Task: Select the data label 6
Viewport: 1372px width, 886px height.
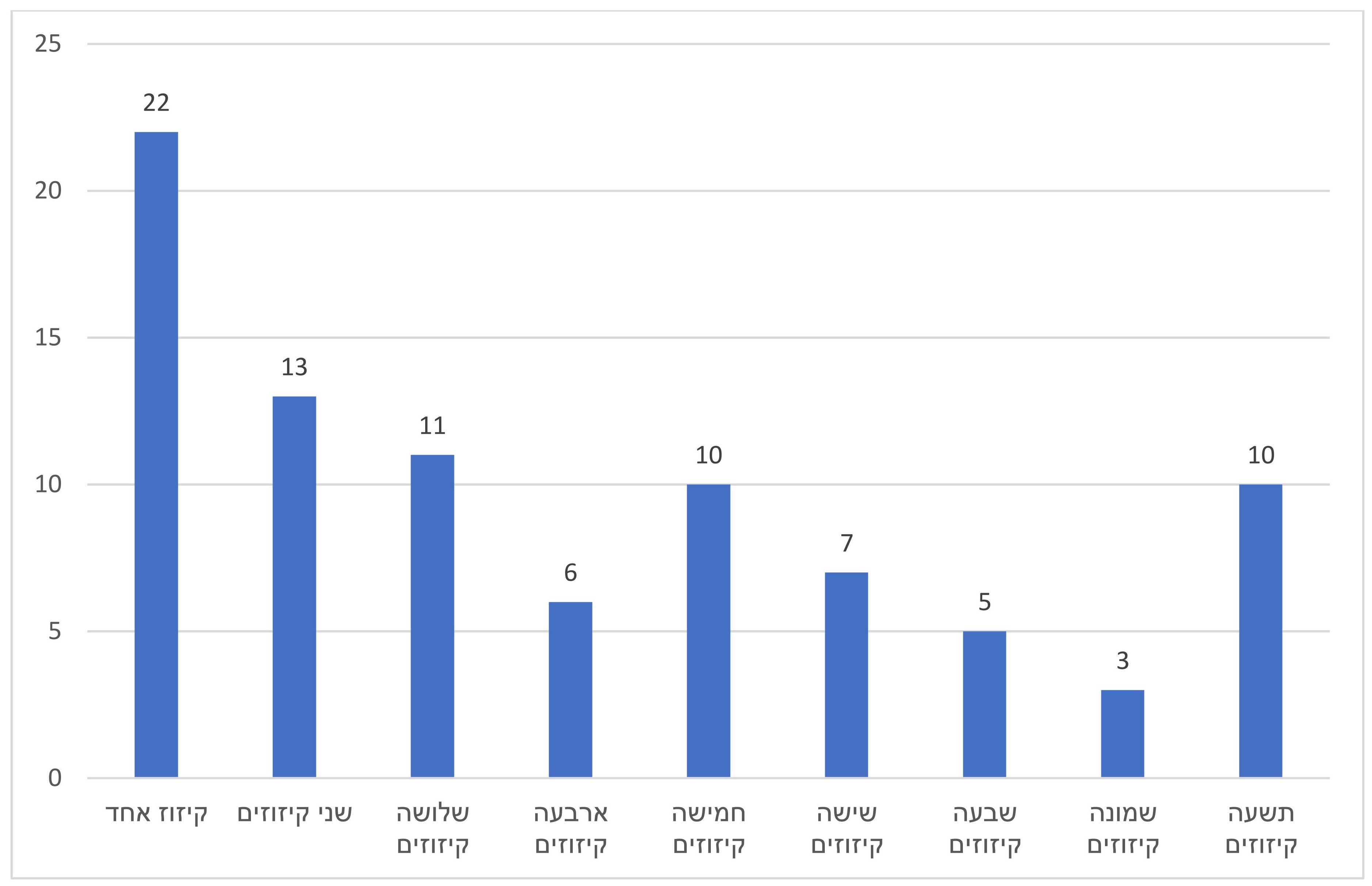Action: (x=570, y=573)
